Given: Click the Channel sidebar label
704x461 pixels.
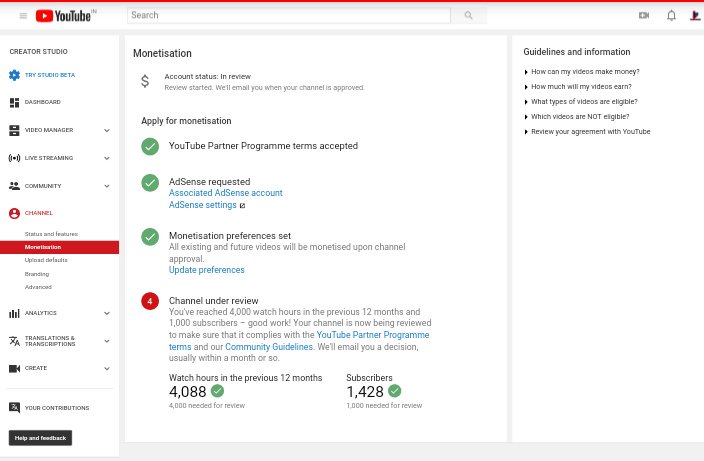Looking at the screenshot, I should tap(39, 213).
